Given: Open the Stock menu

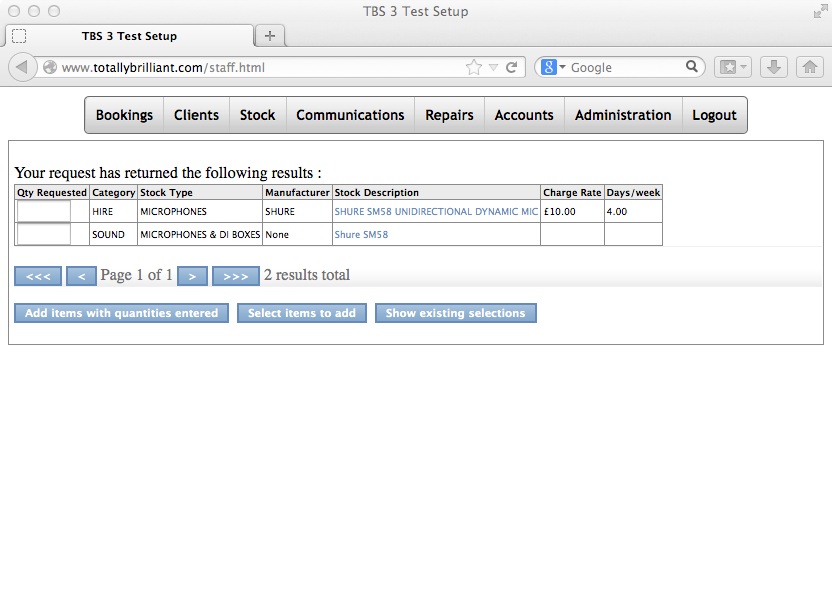Looking at the screenshot, I should click(x=257, y=115).
